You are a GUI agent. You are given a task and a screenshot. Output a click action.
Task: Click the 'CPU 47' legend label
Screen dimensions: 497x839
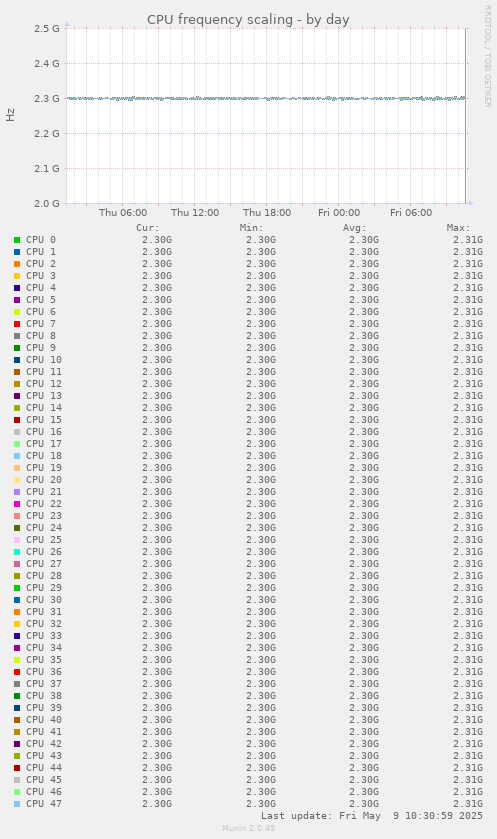point(44,804)
